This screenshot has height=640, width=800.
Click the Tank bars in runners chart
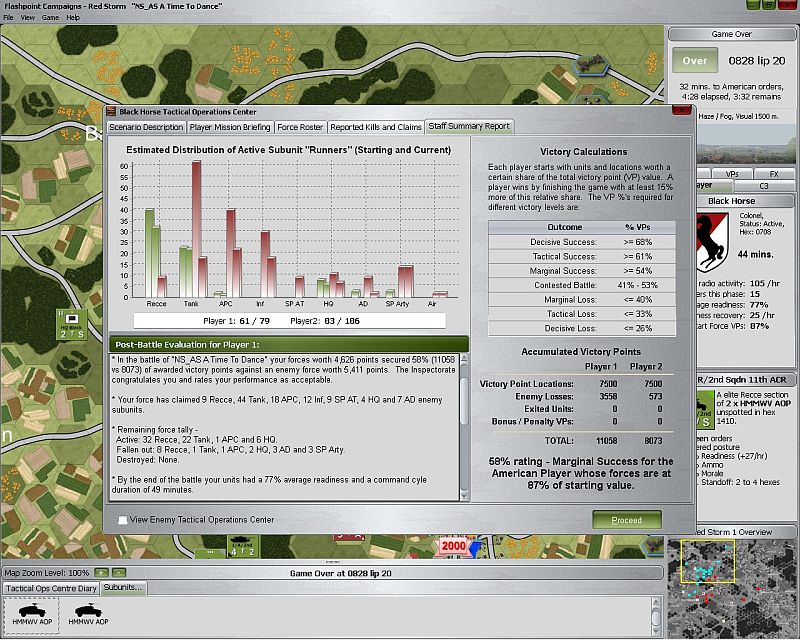pos(193,229)
